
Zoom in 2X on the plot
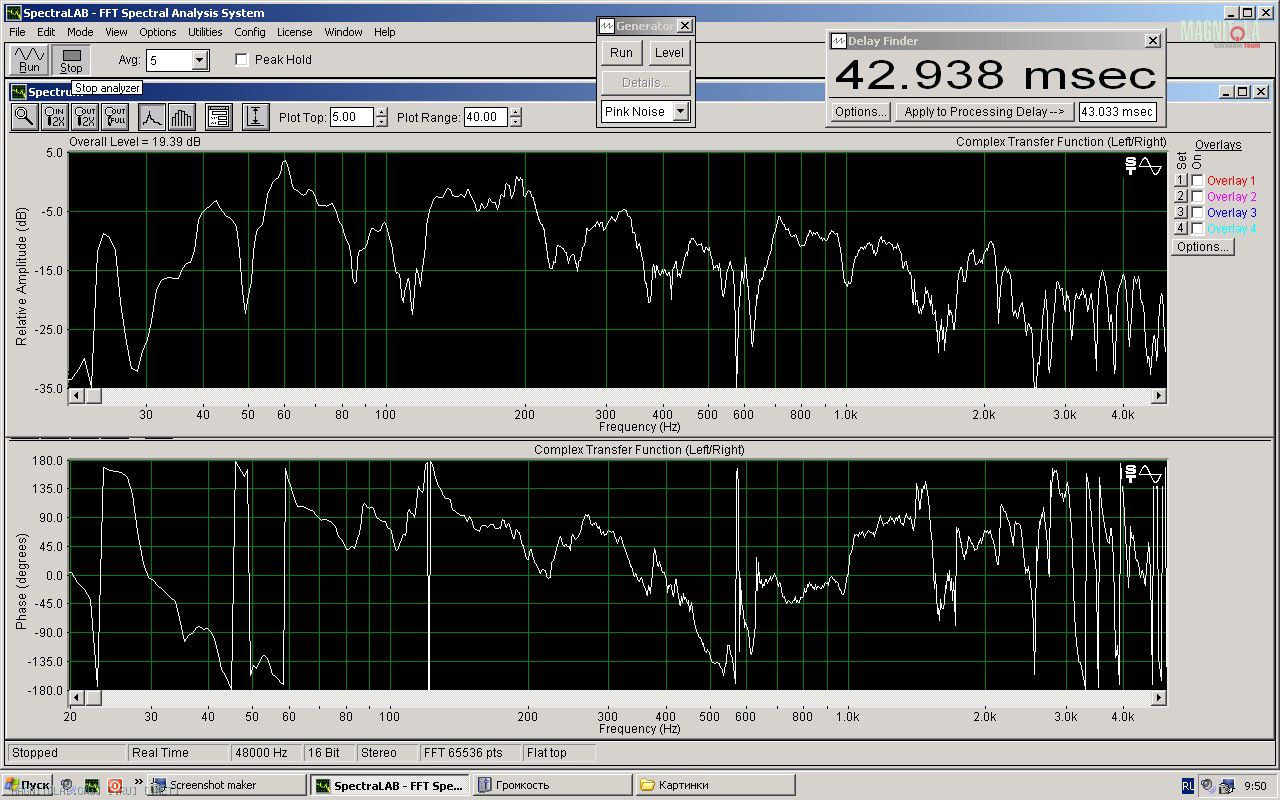tap(54, 117)
